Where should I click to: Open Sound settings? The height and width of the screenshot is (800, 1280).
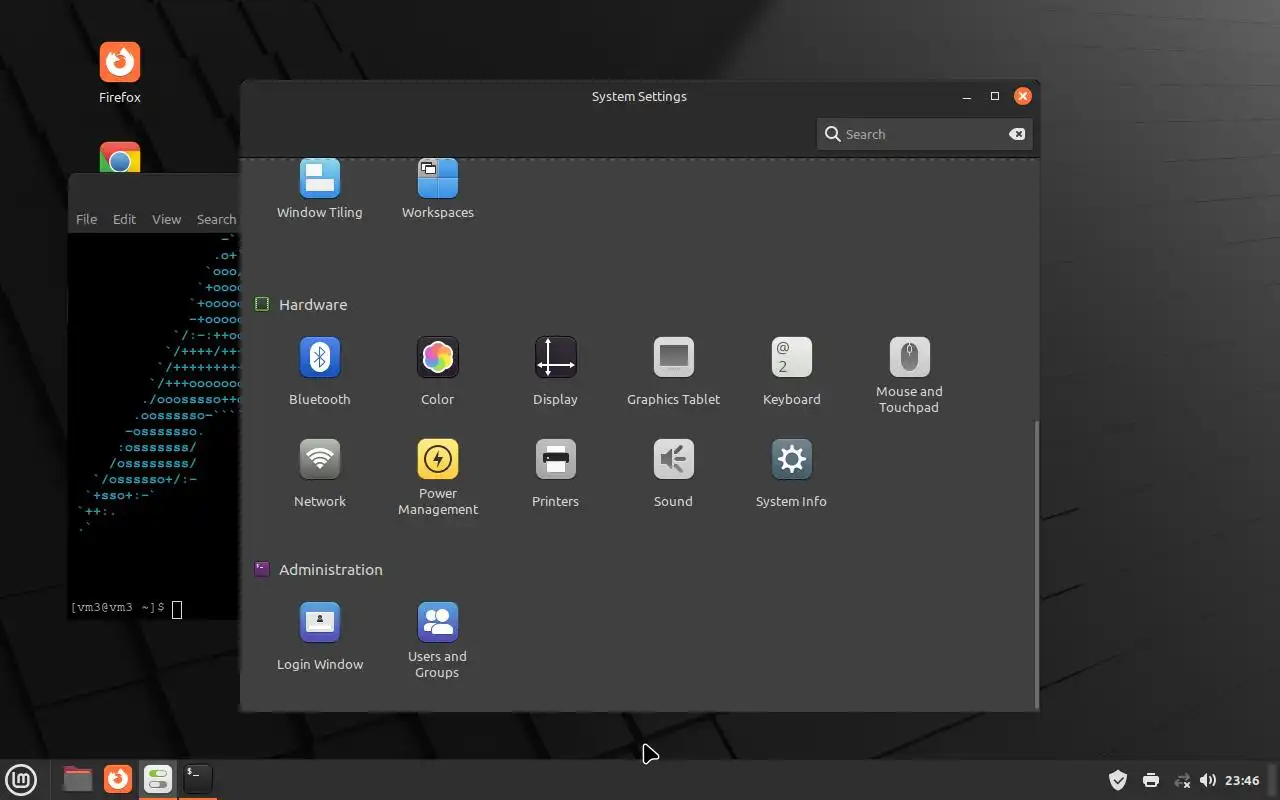673,473
